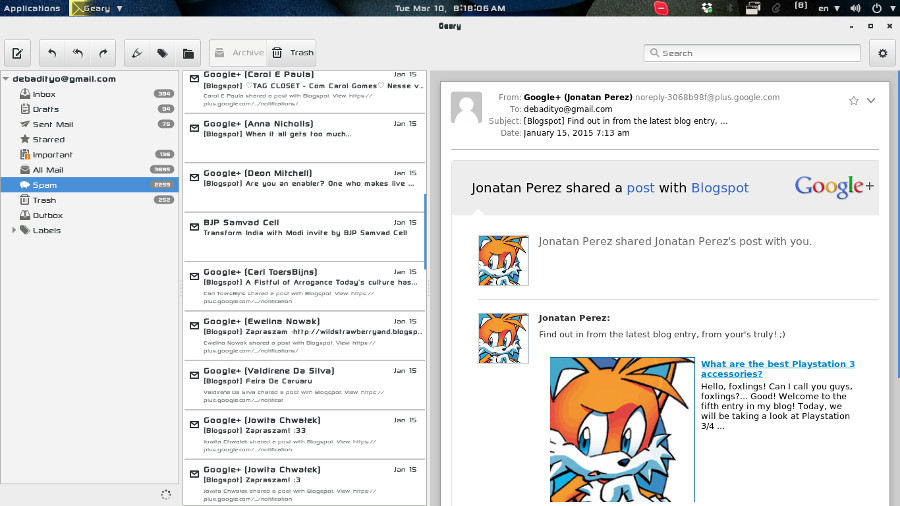Open the message options chevron menu
Screen dimensions: 900x506
tap(871, 100)
